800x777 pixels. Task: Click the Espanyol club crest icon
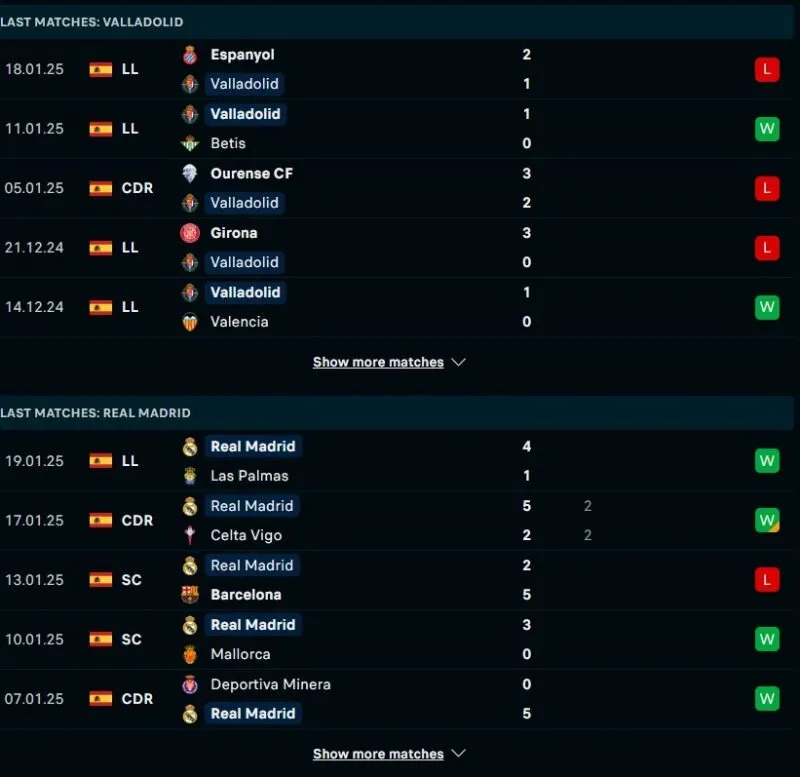pos(190,55)
